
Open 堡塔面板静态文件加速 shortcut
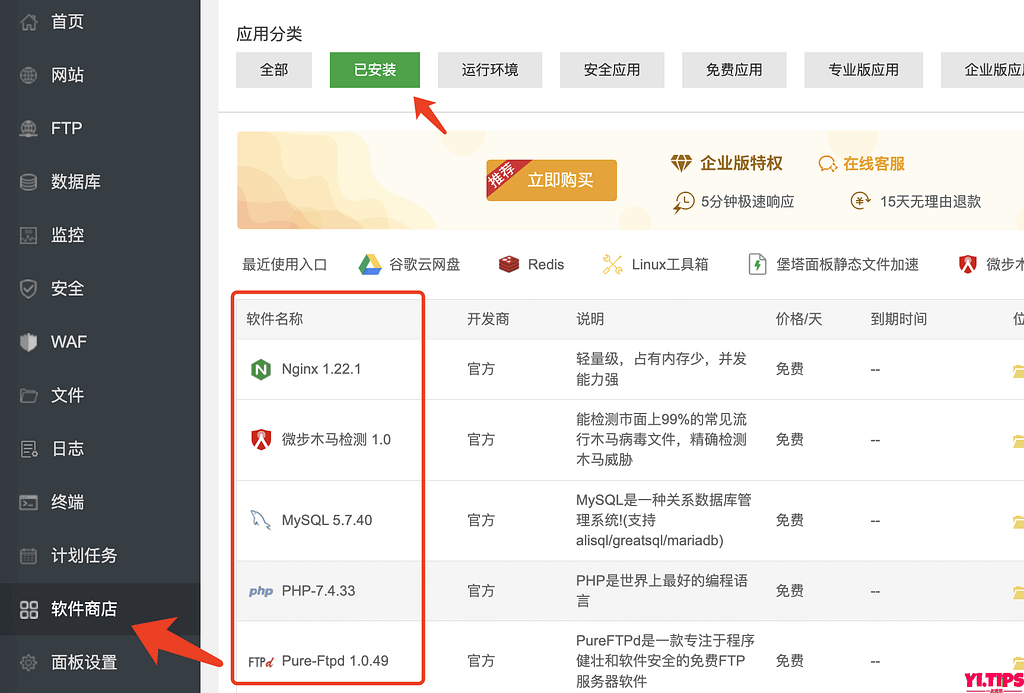pos(833,264)
